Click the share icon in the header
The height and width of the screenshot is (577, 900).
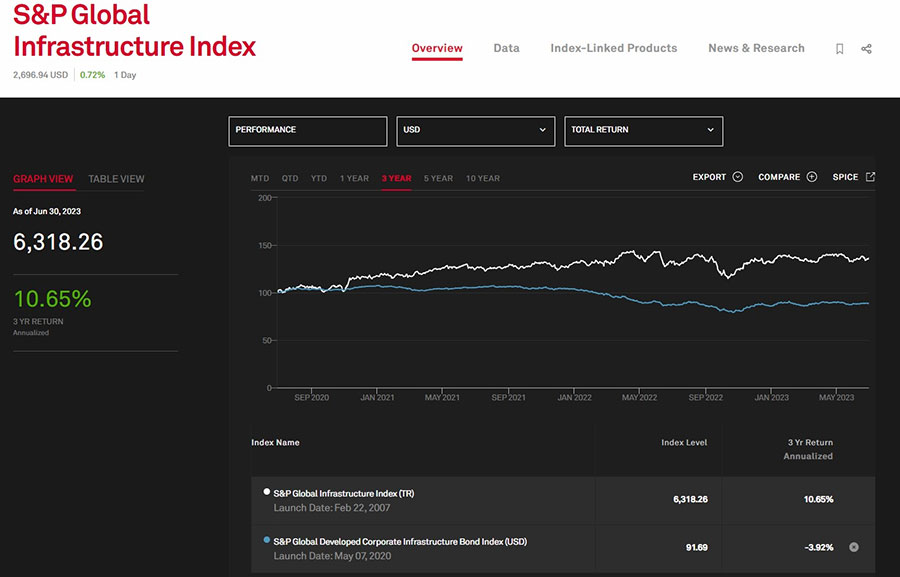(x=867, y=49)
